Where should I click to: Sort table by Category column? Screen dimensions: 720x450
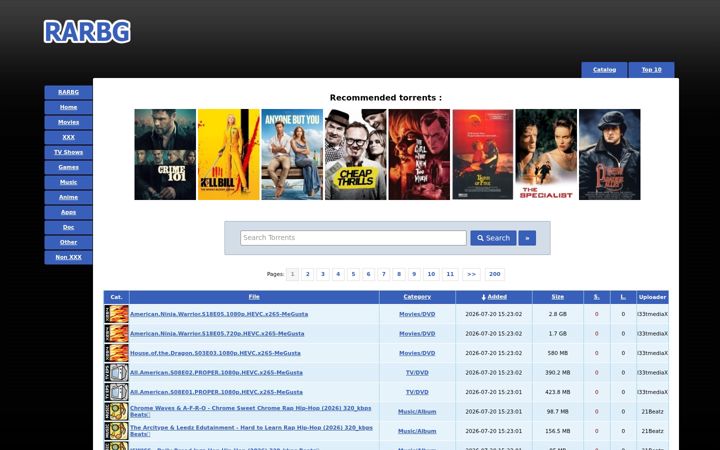pyautogui.click(x=417, y=297)
